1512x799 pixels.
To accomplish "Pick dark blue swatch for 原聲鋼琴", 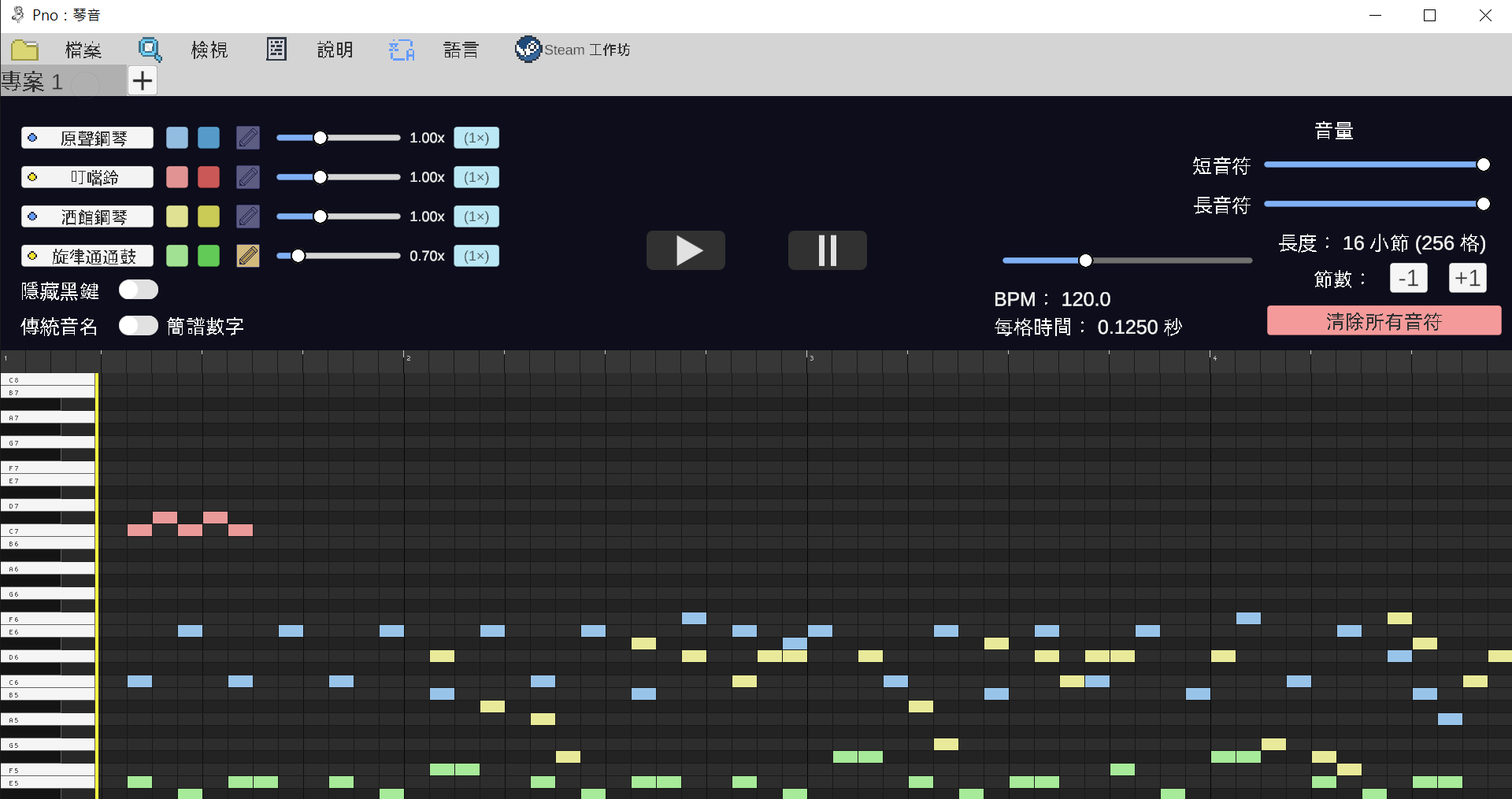I will tap(209, 138).
